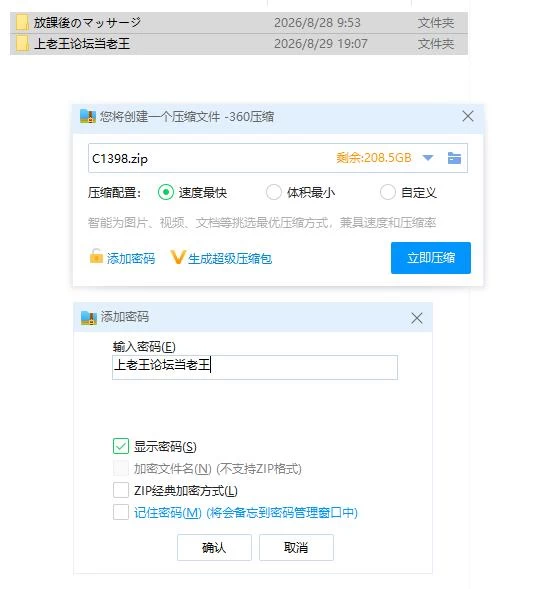Select the 体积最小 compression option
This screenshot has width=548, height=589.
coord(273,192)
